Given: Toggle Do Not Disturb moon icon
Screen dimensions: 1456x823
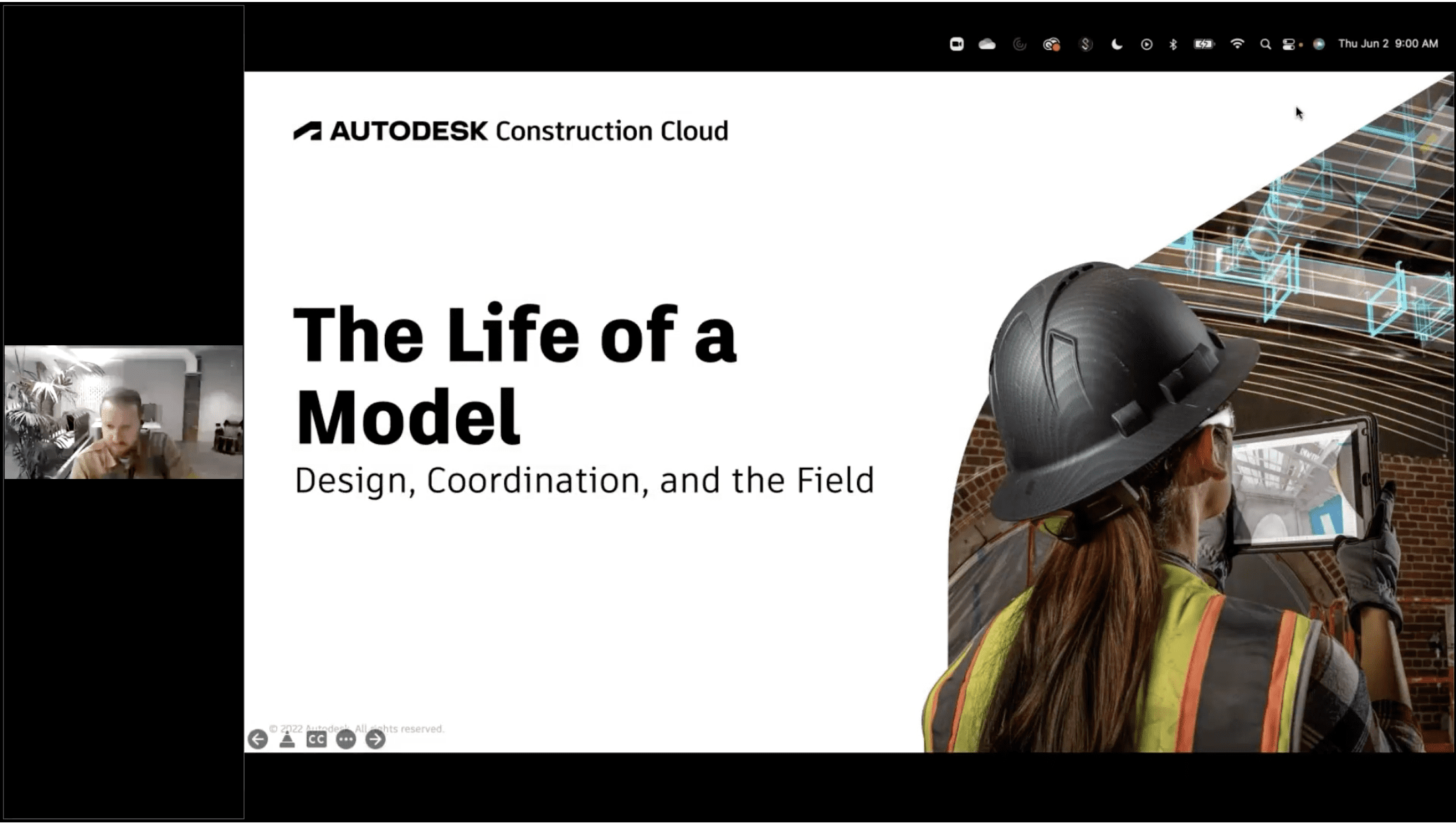Looking at the screenshot, I should 1116,44.
